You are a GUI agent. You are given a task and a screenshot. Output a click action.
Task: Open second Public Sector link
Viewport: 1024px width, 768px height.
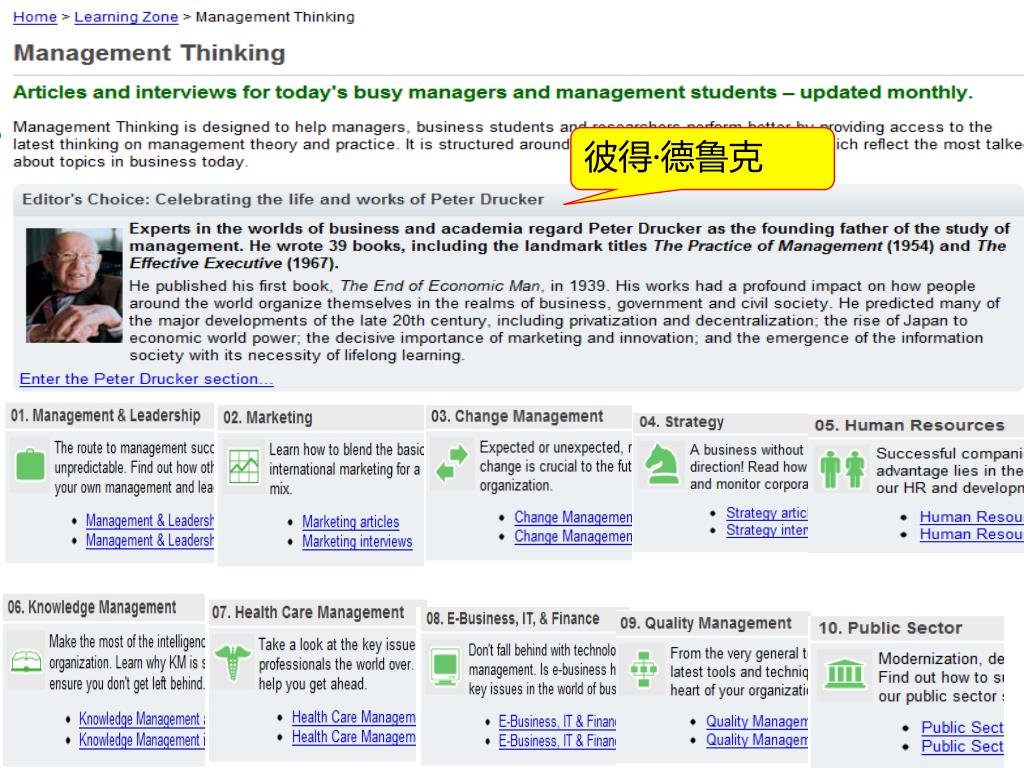point(962,746)
